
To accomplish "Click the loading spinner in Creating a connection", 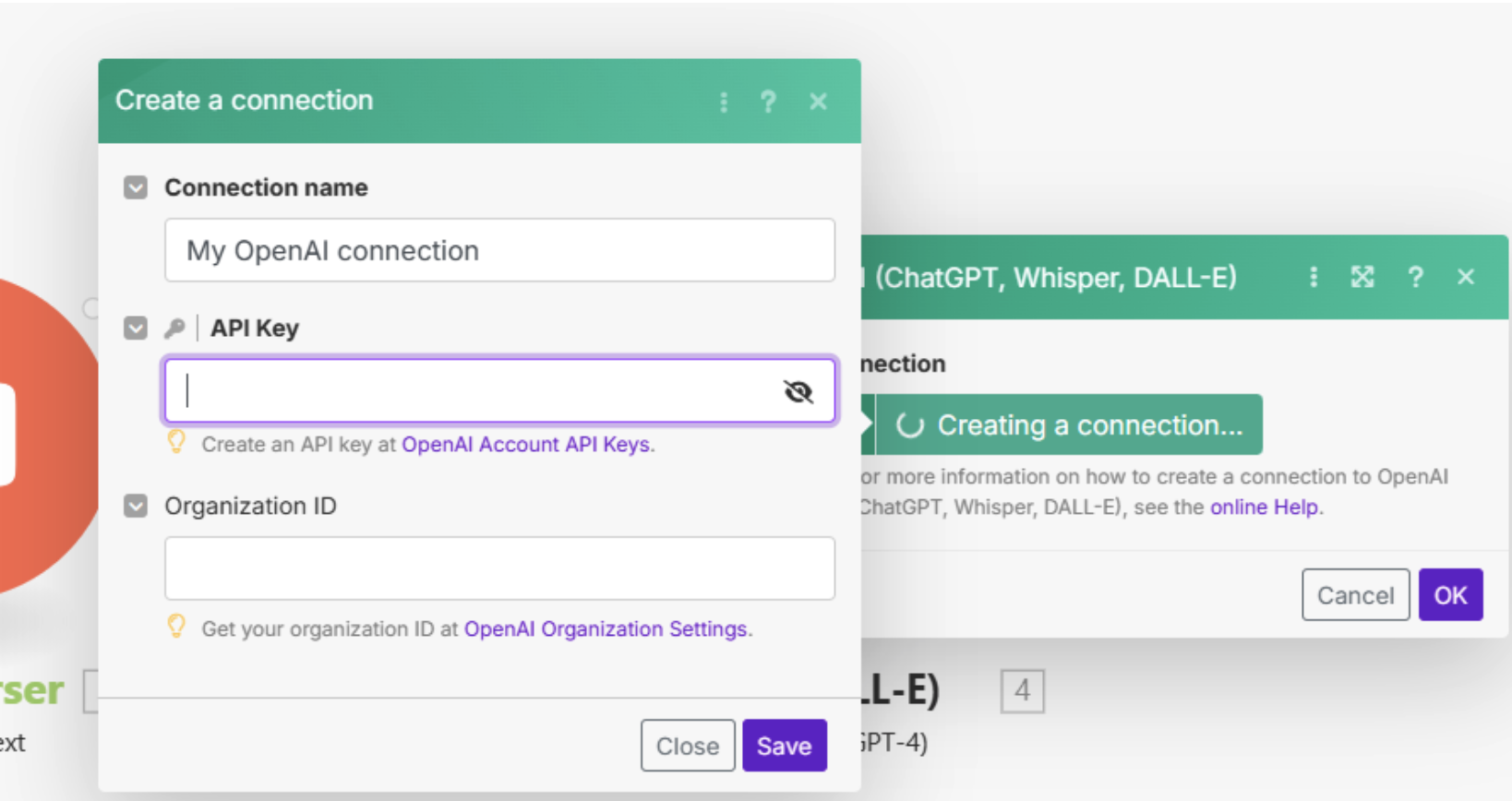I will (910, 425).
